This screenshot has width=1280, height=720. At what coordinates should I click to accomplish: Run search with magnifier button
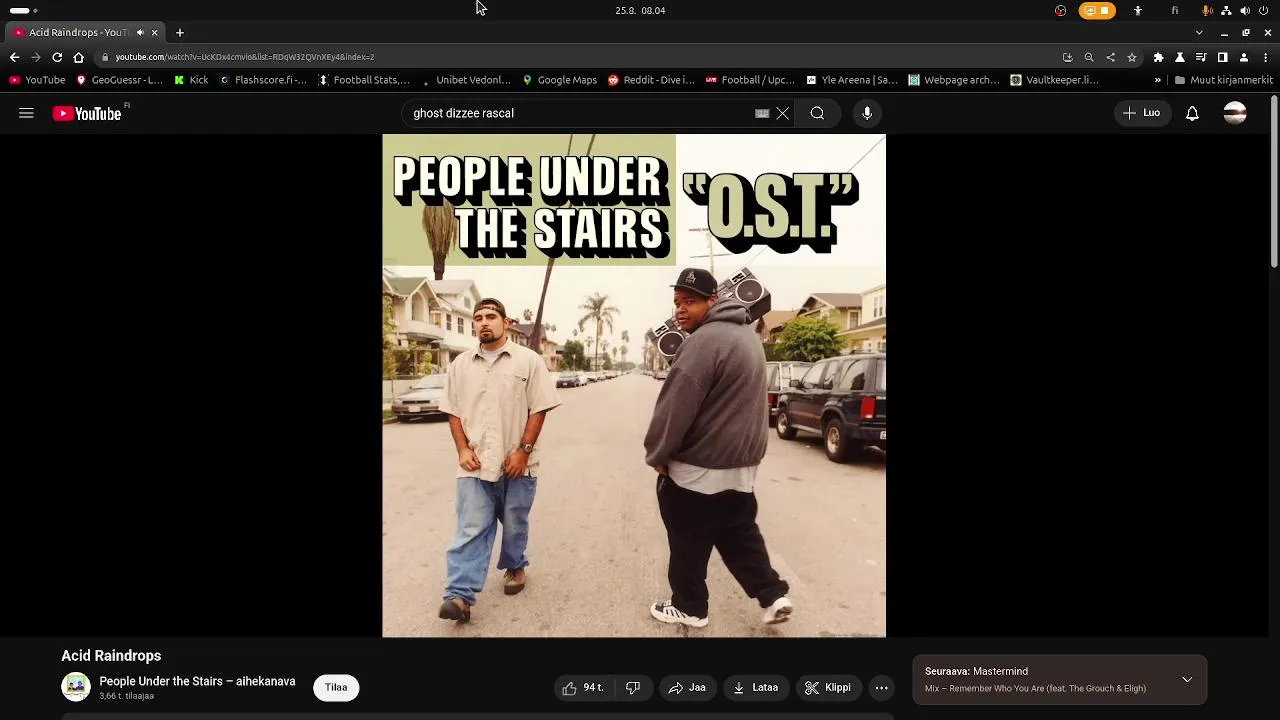[817, 113]
